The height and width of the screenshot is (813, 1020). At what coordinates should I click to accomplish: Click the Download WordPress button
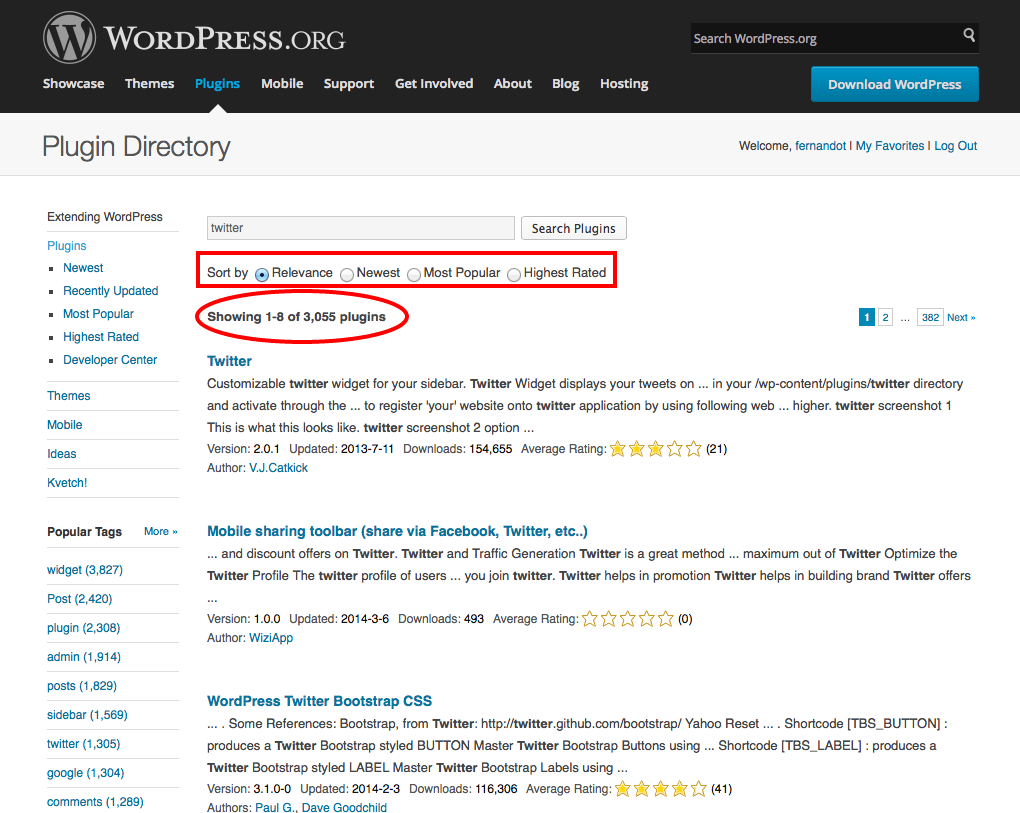point(894,84)
